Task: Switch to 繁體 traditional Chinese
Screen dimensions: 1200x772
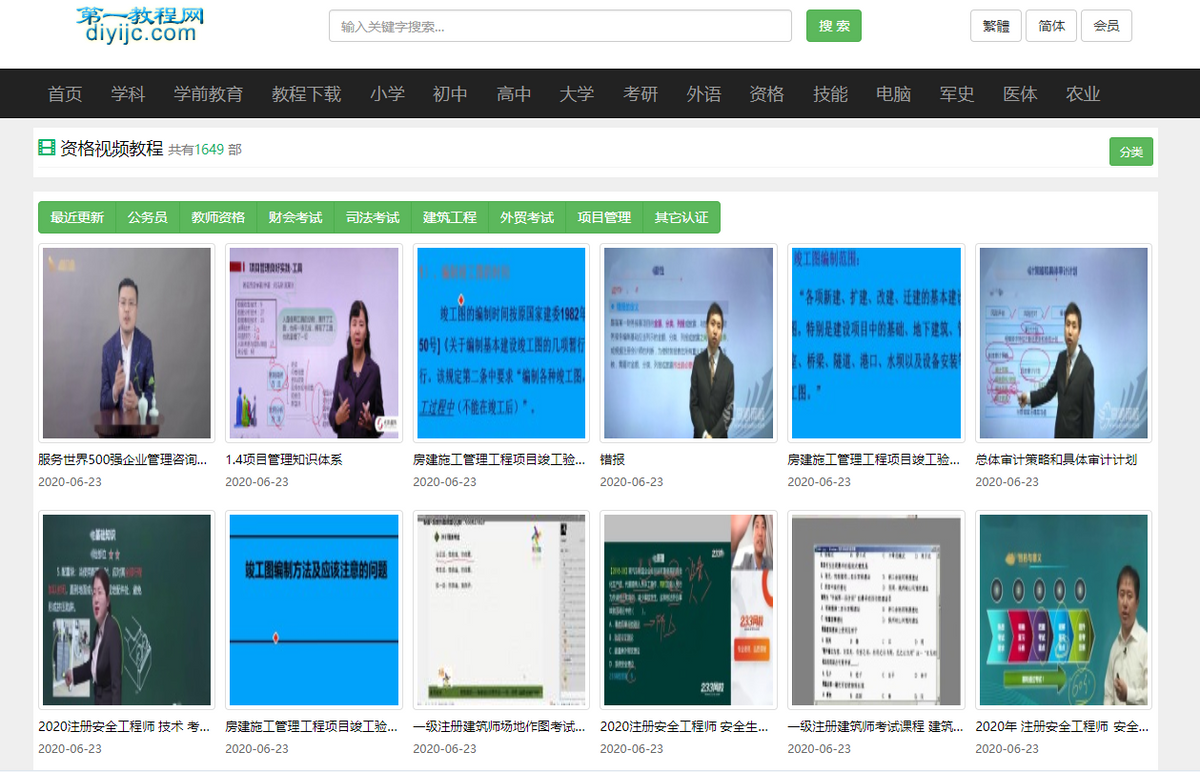Action: [995, 26]
